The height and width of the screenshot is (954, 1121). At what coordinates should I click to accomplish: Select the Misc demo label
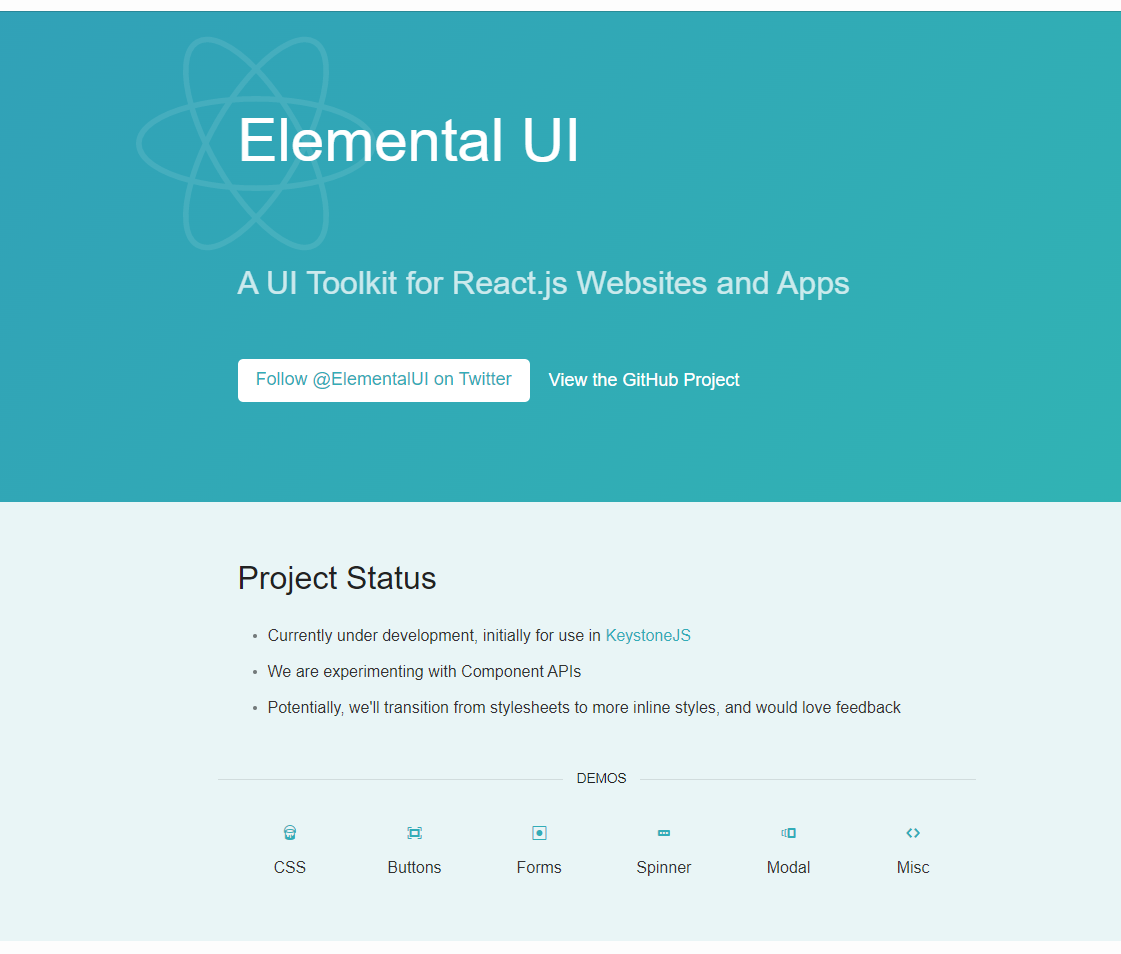913,867
